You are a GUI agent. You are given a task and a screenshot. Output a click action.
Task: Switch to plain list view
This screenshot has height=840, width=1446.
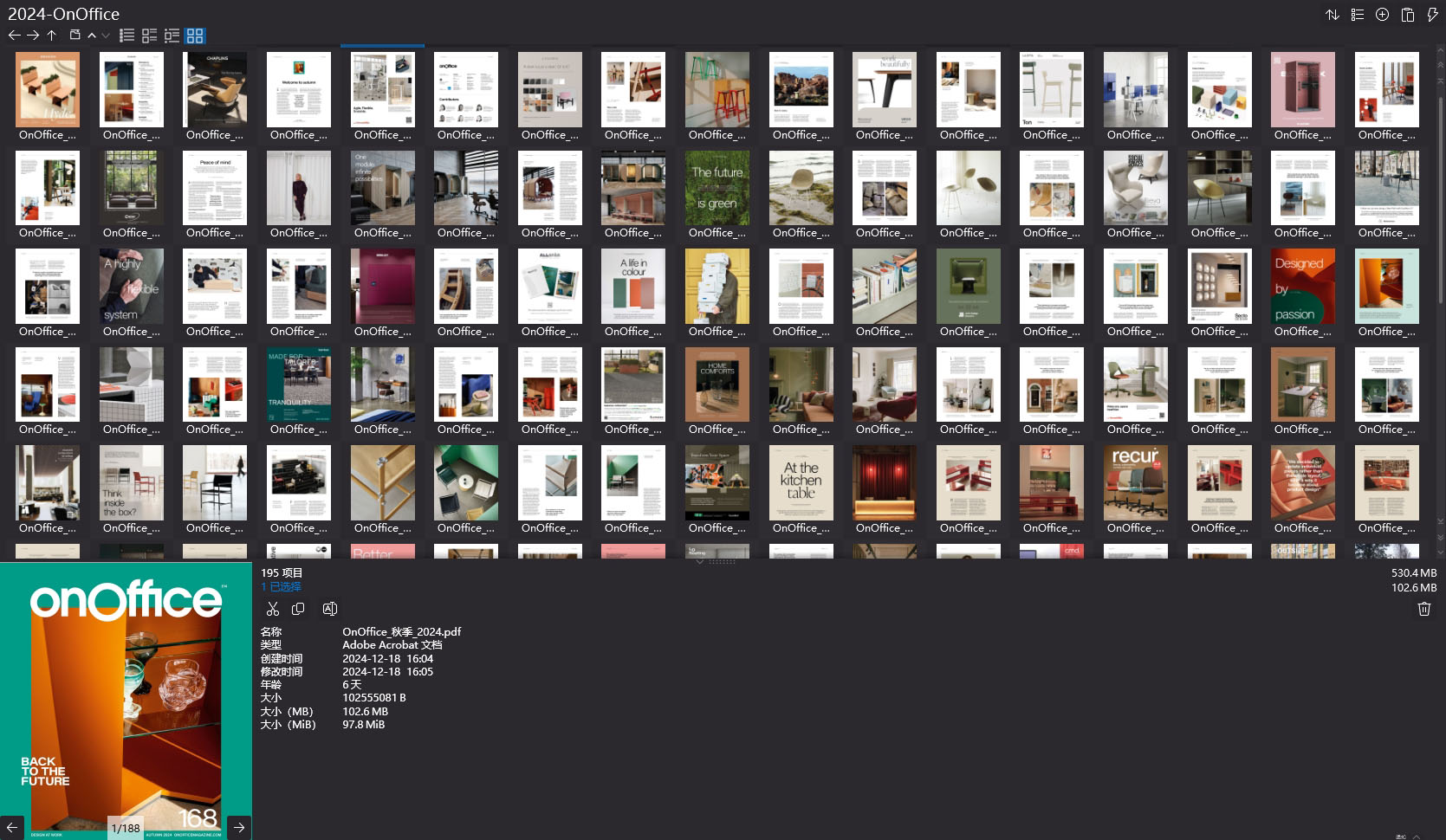coord(126,36)
